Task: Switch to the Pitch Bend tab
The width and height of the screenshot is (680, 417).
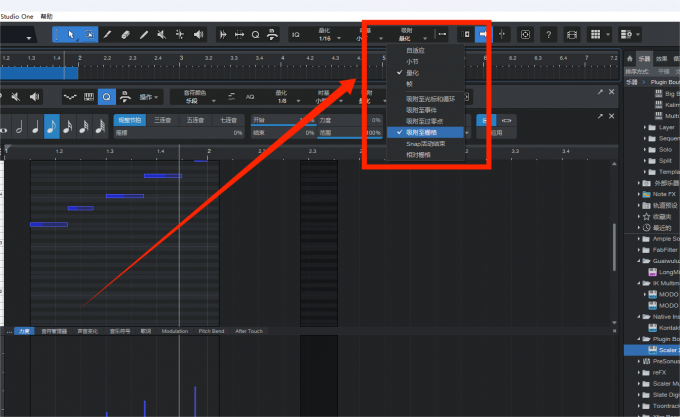Action: (x=211, y=330)
